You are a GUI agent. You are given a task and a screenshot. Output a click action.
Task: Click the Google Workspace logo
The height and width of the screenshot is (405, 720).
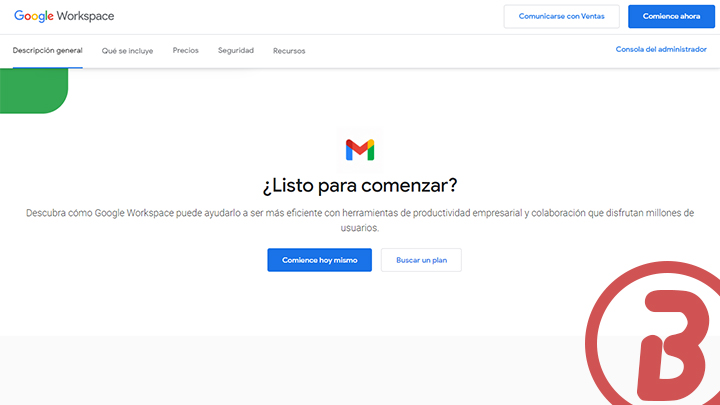(64, 16)
